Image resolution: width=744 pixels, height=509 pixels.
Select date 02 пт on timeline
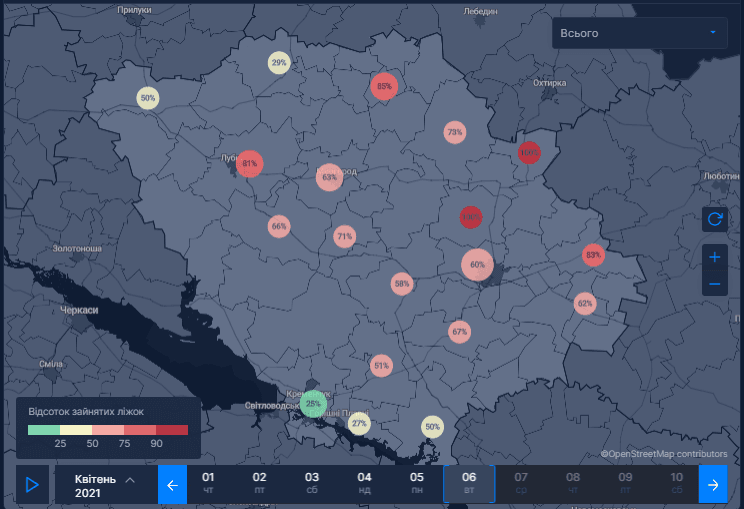pos(260,483)
